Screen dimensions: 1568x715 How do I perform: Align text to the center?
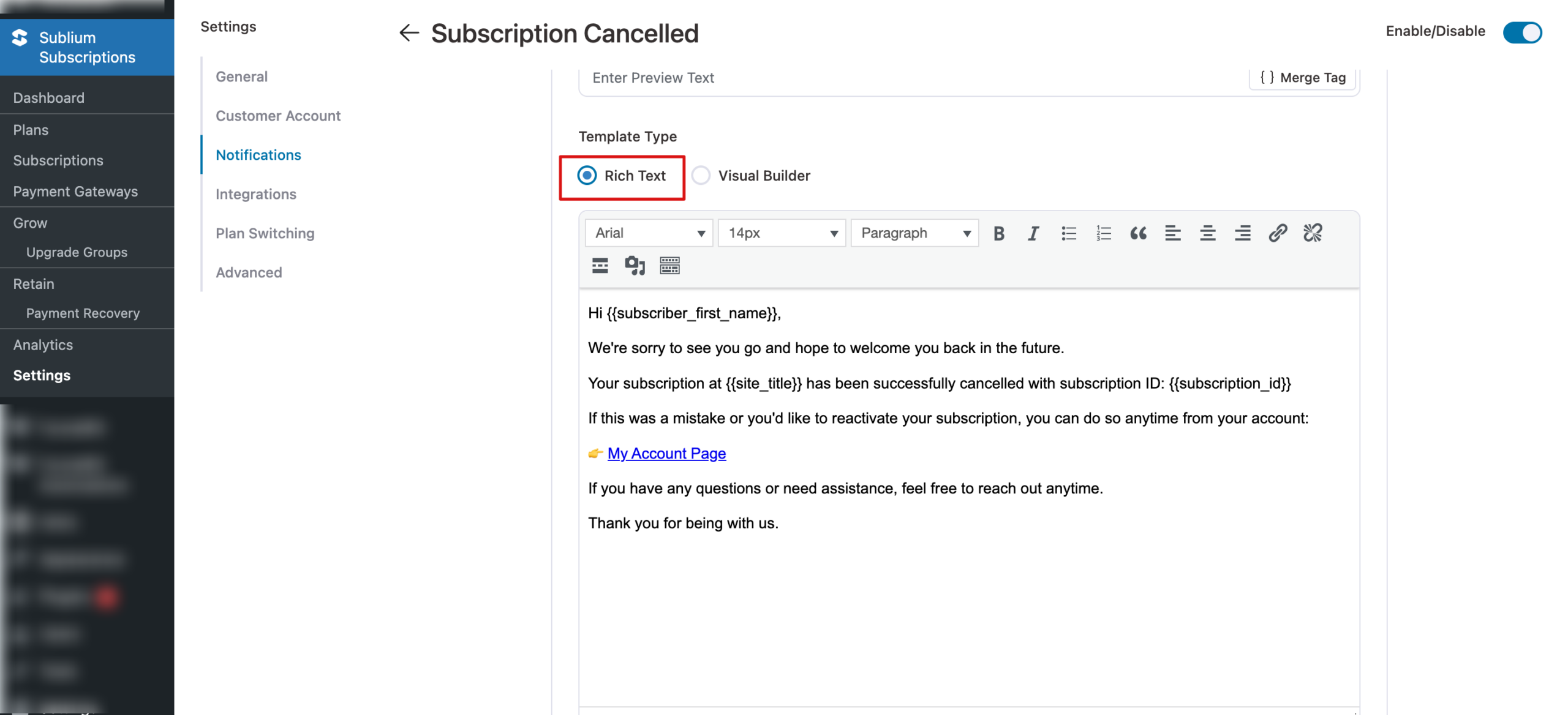(x=1207, y=233)
